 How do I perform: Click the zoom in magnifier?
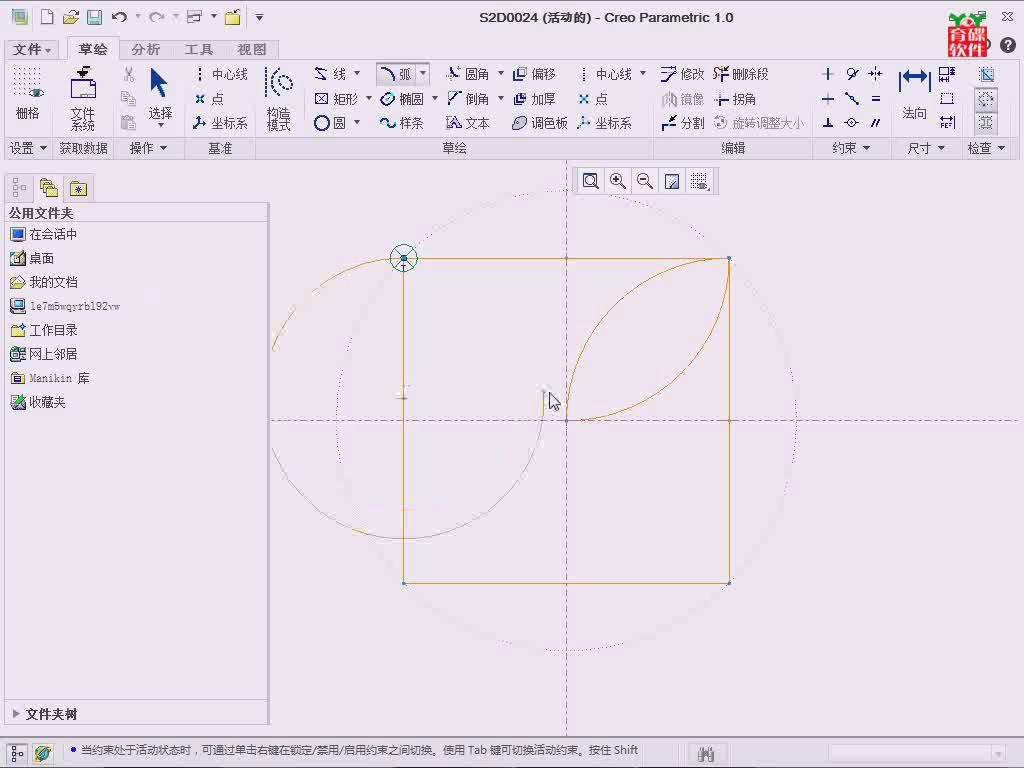pos(617,181)
